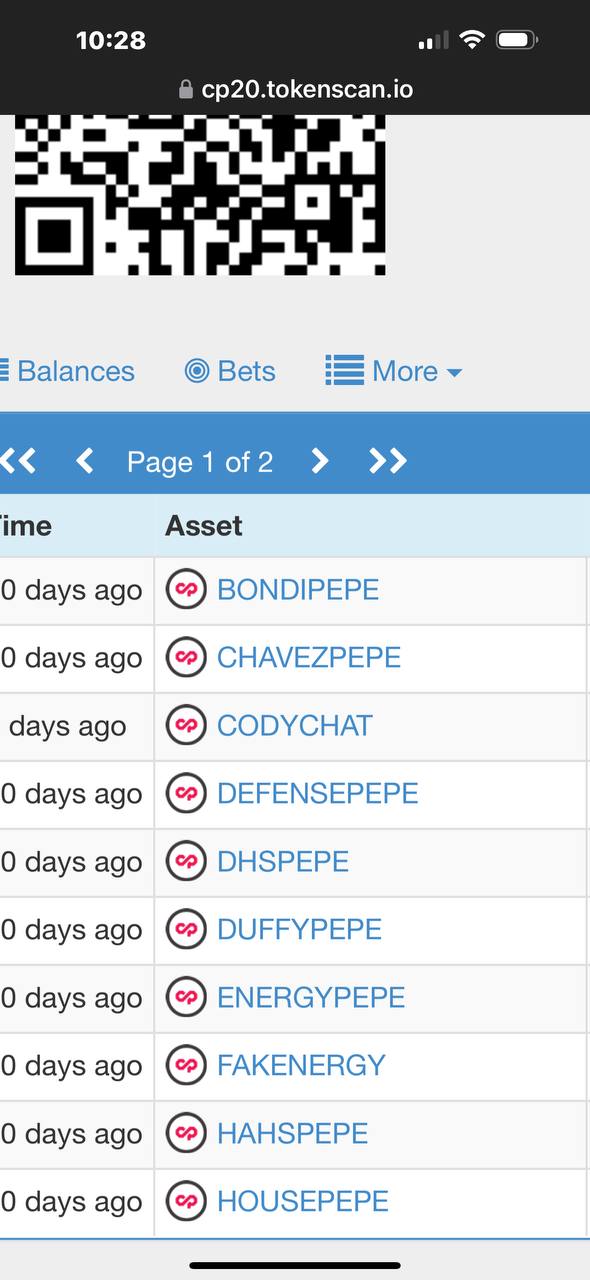Open the CHAVEZPEPE asset link

(309, 657)
